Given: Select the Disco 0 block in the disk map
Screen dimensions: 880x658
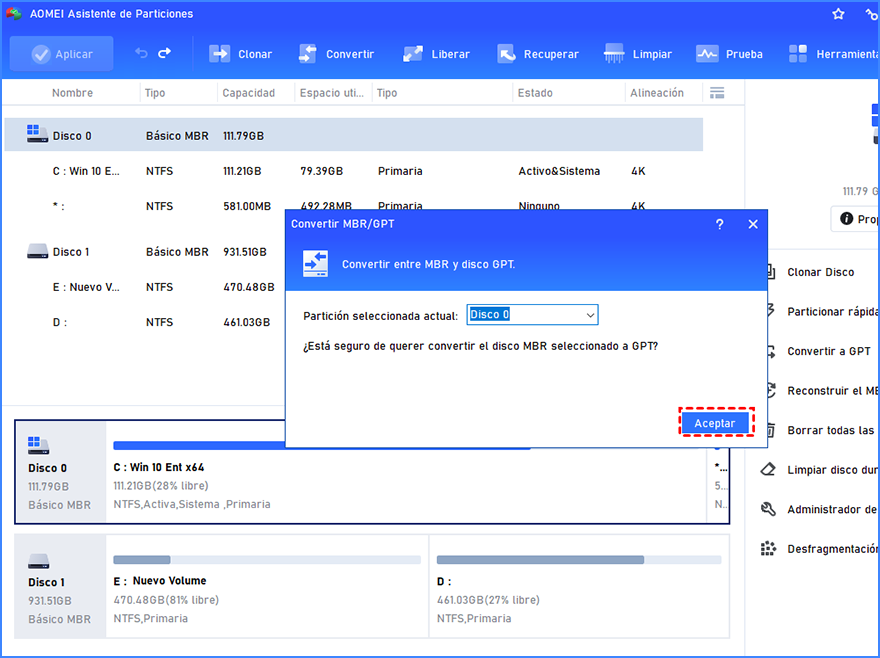Looking at the screenshot, I should (x=61, y=472).
